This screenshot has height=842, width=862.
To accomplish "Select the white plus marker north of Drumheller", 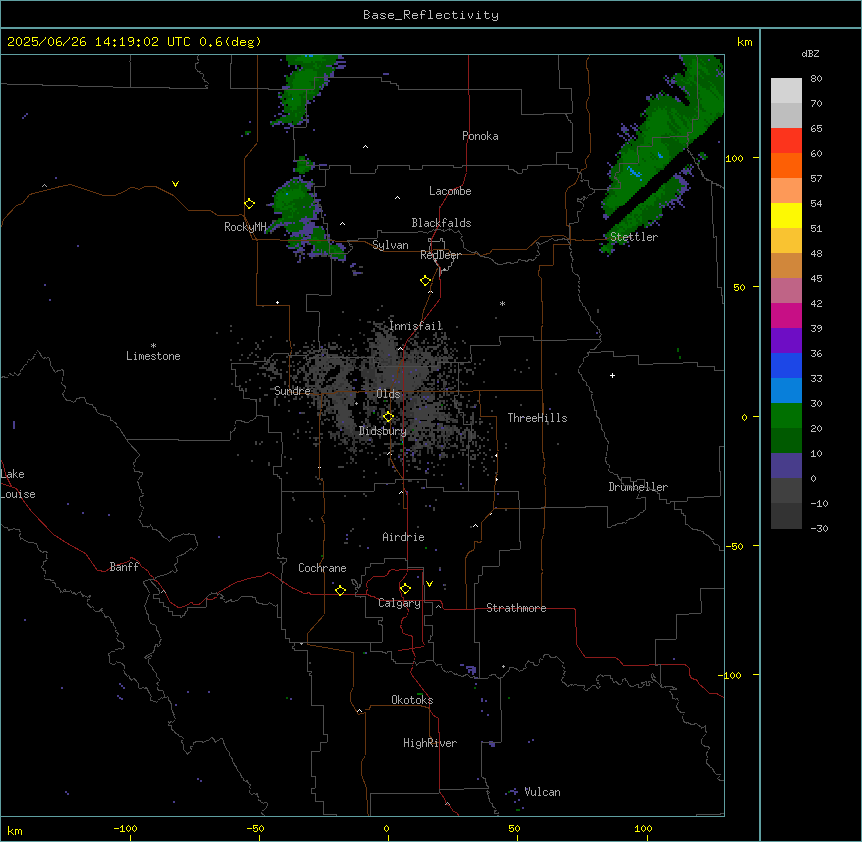I will tap(612, 375).
